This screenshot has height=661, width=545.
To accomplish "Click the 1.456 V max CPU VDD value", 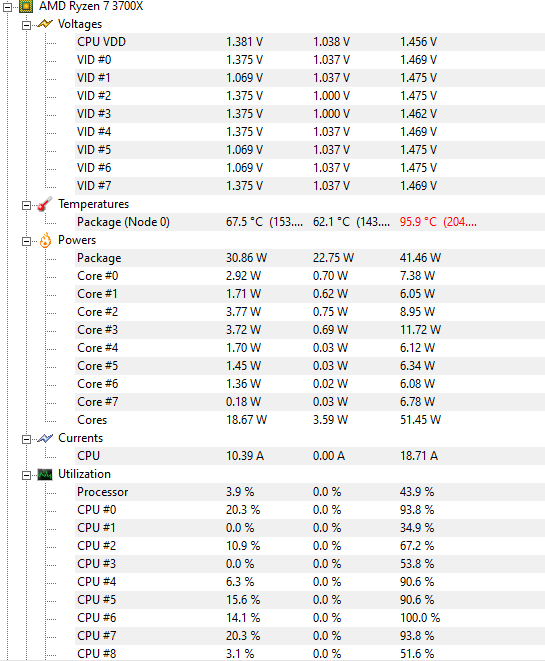I will coord(418,42).
